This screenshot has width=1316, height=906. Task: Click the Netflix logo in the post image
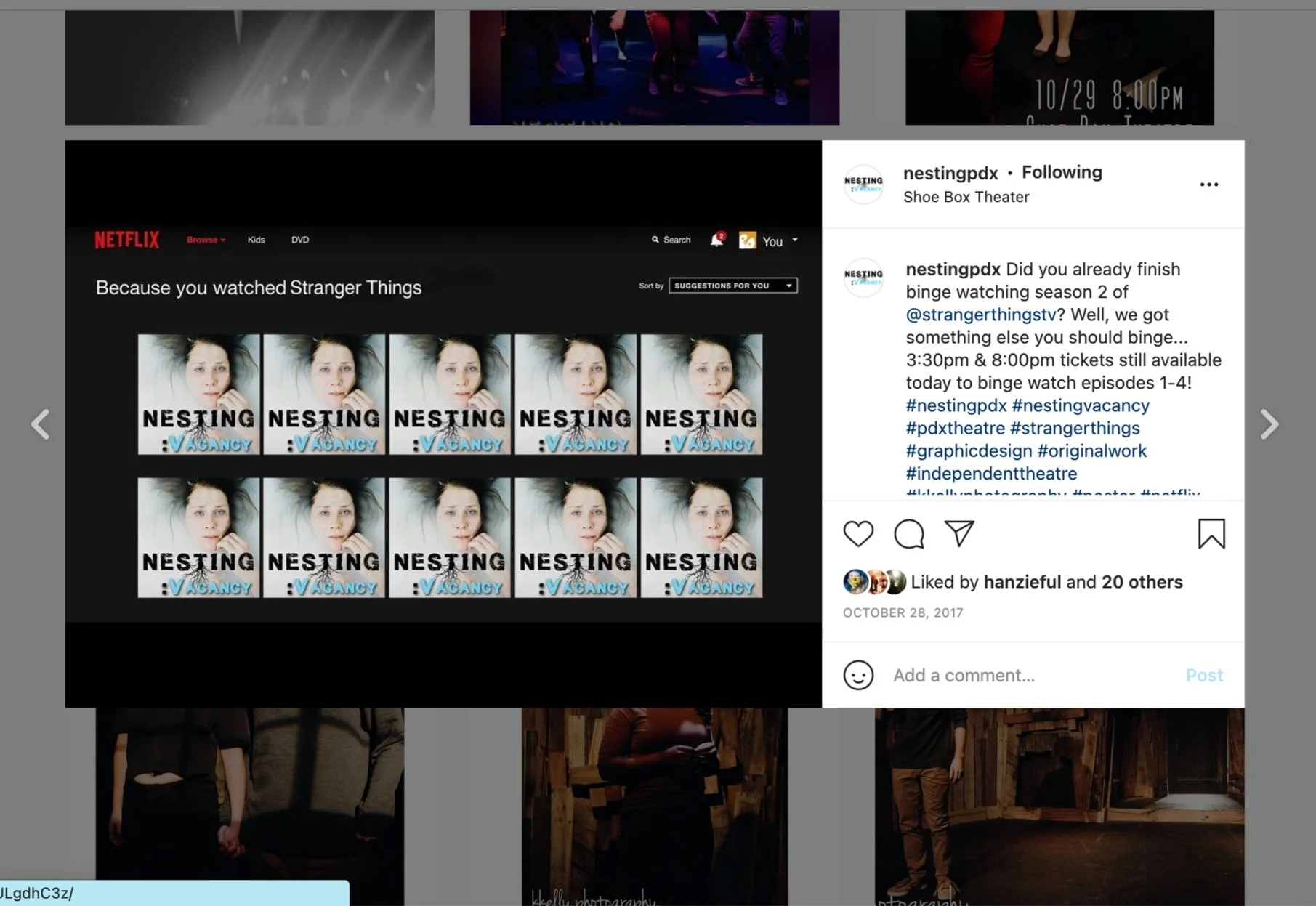tap(126, 240)
